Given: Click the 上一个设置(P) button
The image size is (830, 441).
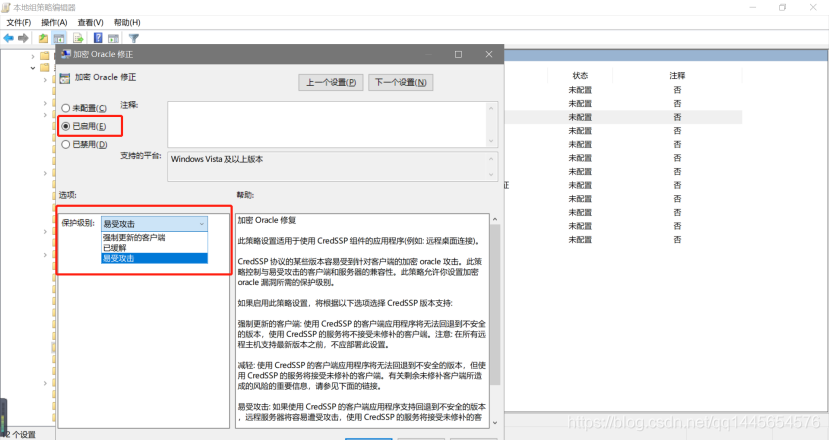Looking at the screenshot, I should [331, 82].
